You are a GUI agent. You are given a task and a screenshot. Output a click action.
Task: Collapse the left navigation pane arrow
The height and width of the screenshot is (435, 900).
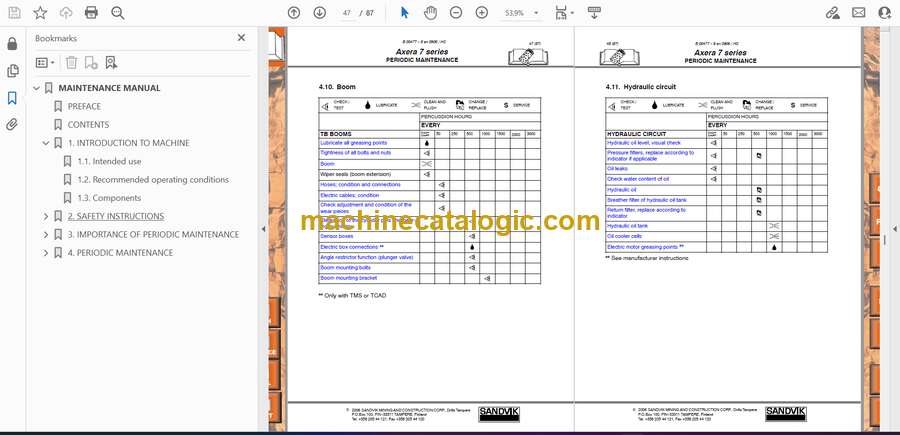coord(263,229)
